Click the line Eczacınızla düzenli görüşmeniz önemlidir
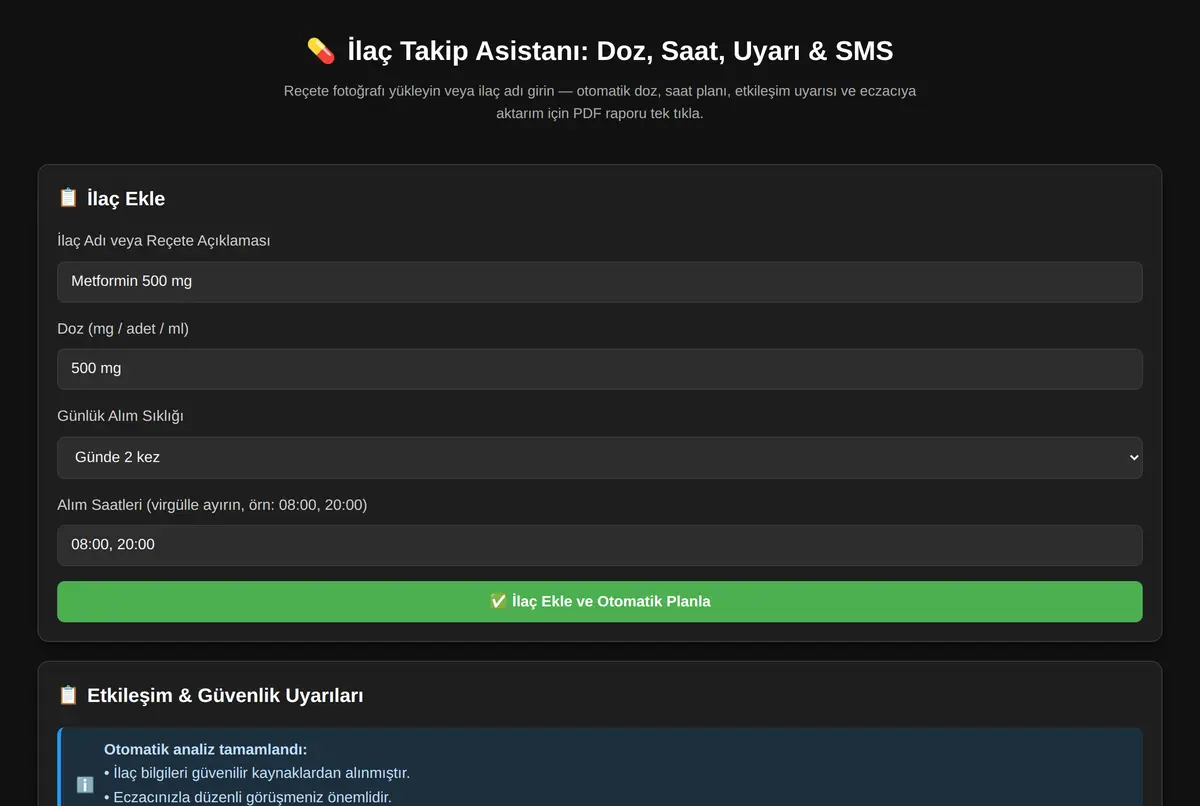The height and width of the screenshot is (806, 1200). 248,798
